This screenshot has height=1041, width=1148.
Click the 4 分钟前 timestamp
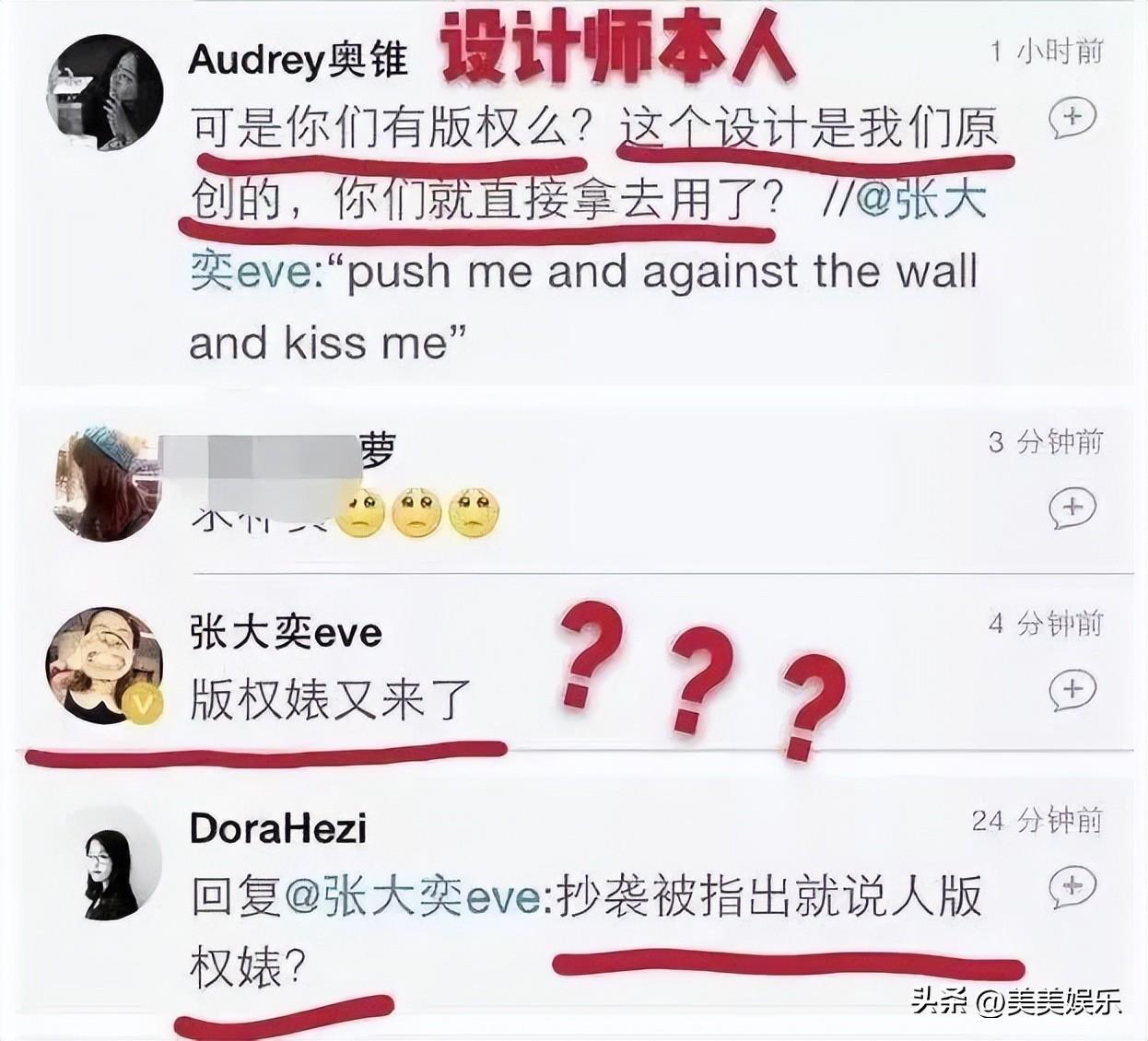pyautogui.click(x=1046, y=624)
